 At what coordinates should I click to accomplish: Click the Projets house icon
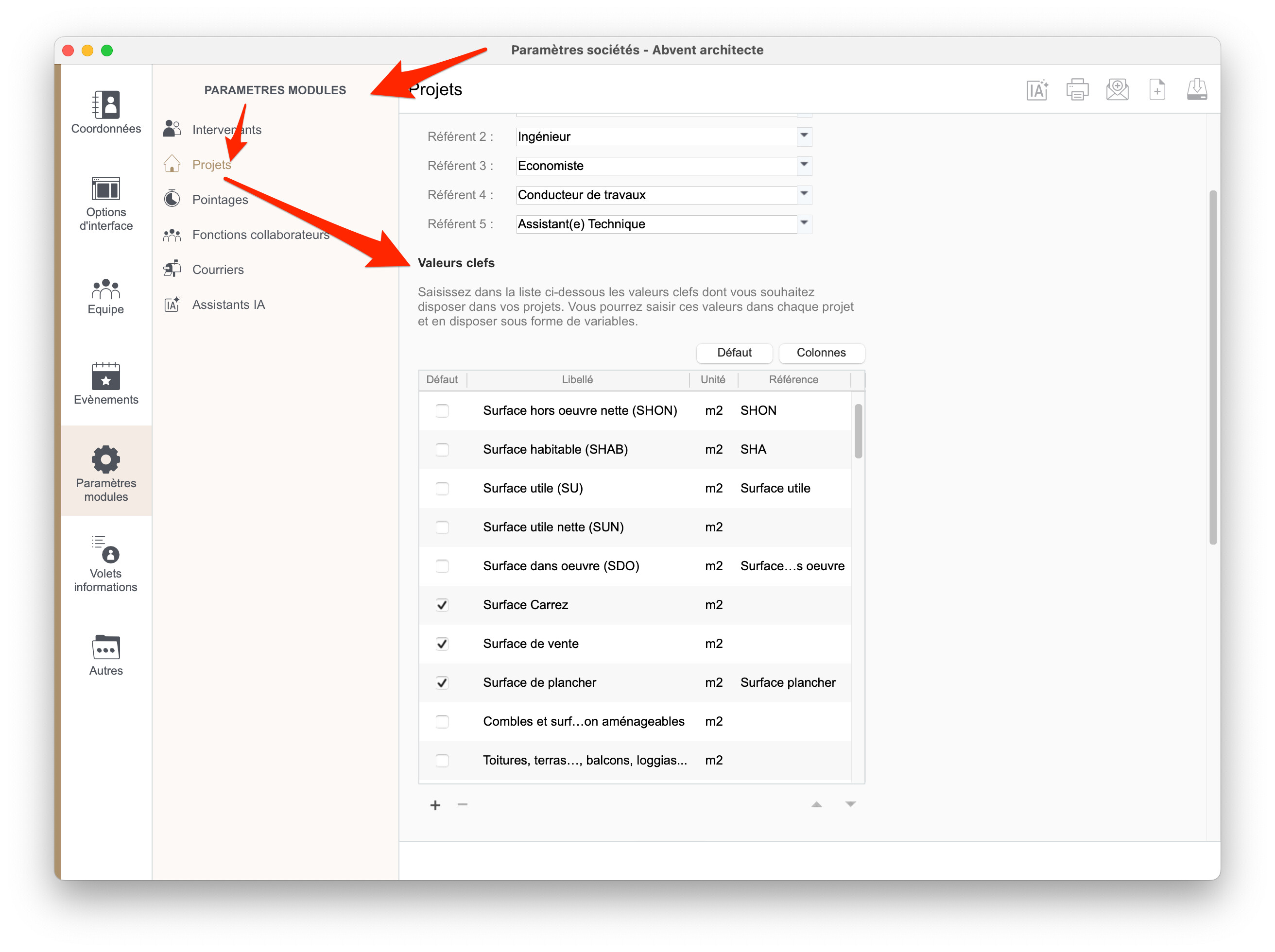click(172, 164)
